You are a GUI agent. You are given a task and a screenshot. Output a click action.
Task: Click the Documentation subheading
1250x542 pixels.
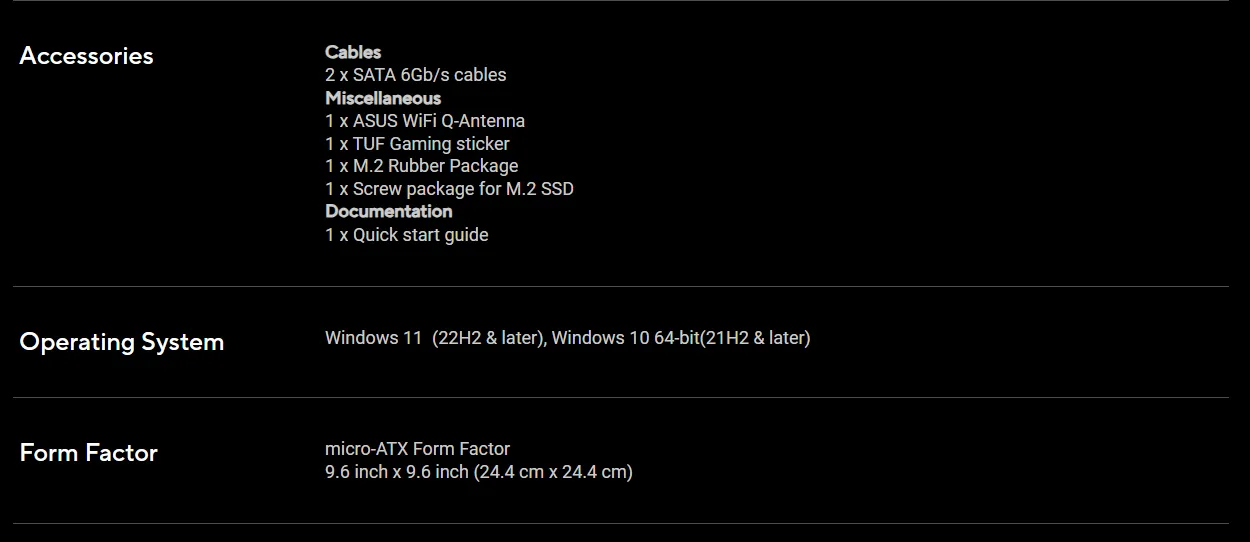coord(388,211)
